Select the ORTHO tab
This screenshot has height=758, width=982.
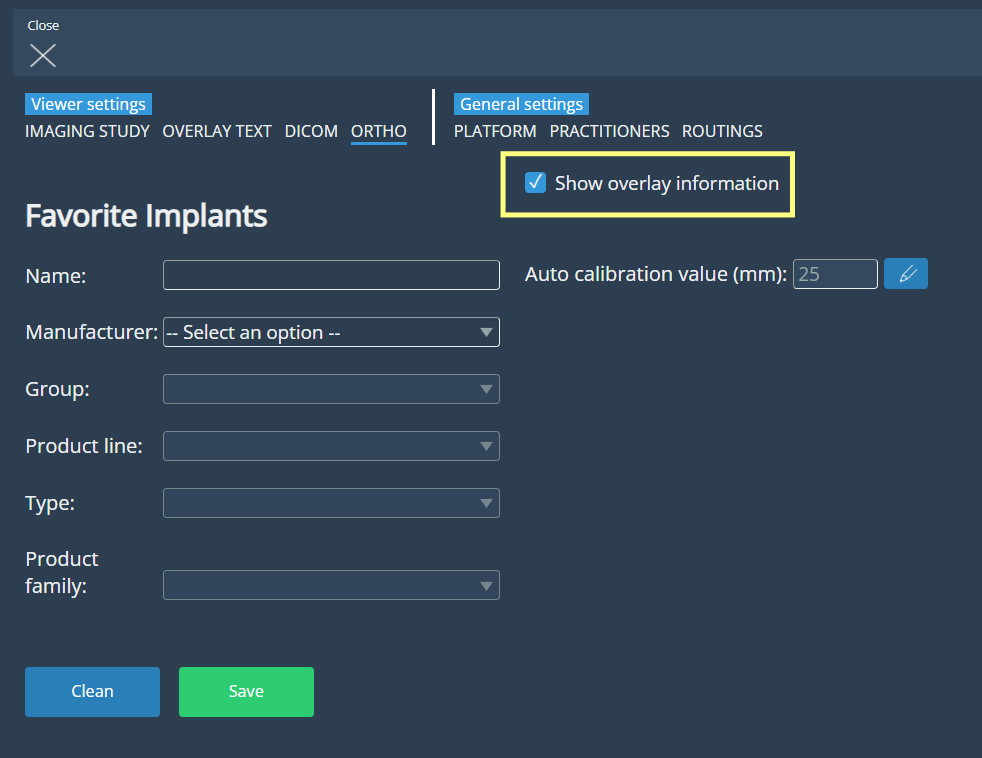[x=379, y=131]
